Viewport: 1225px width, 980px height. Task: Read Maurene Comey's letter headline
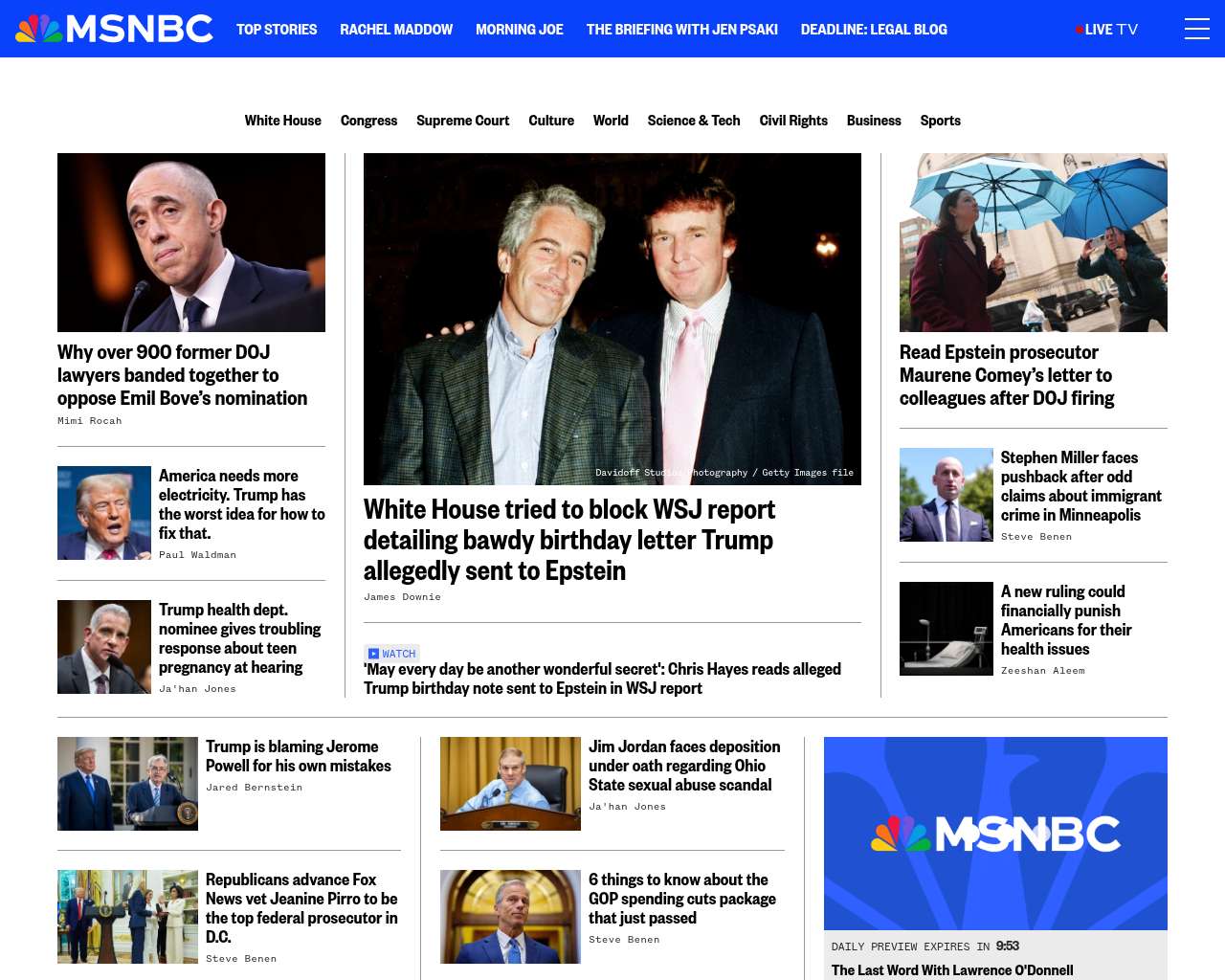1007,375
